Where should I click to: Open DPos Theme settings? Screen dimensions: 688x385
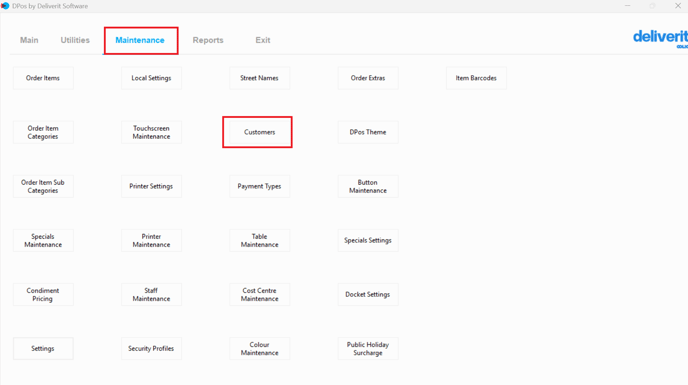click(368, 132)
